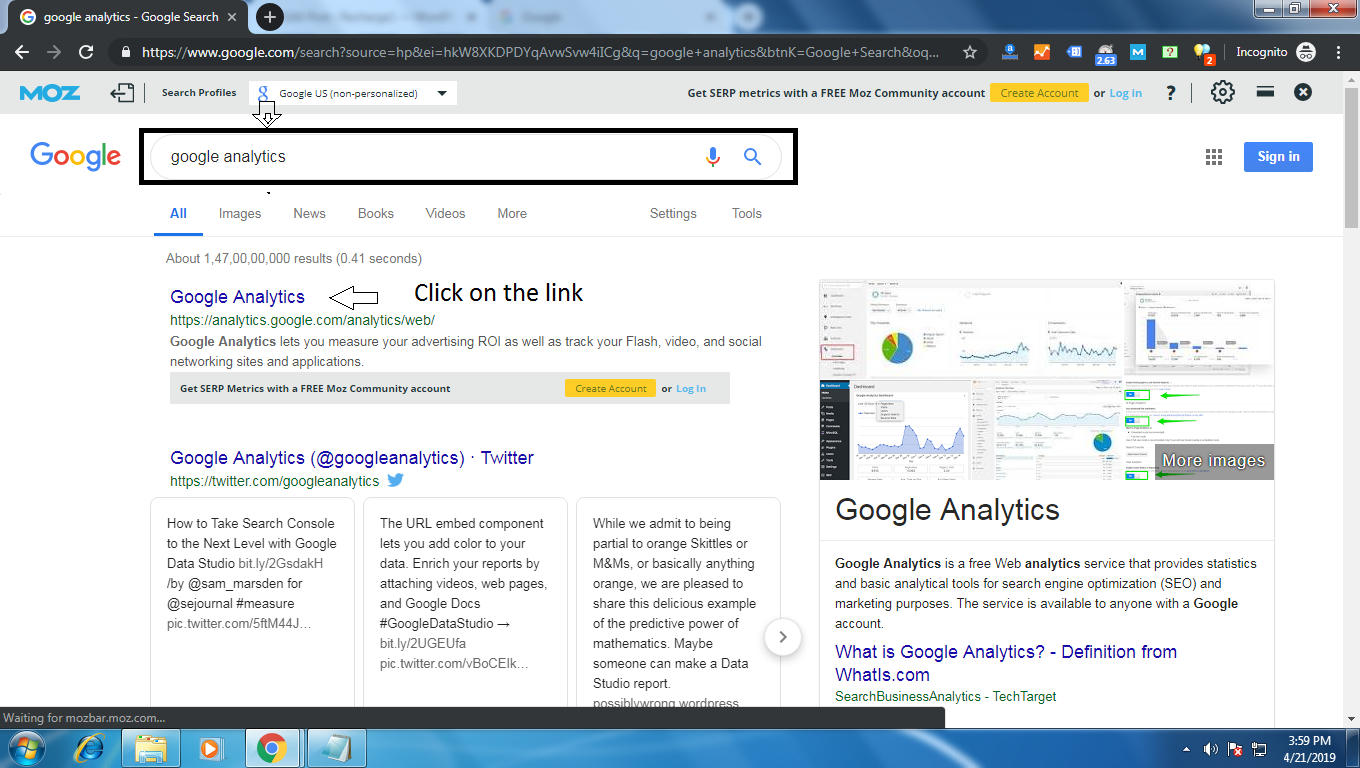Click page vertical scrollbar
Screen dimensions: 1360x768
(x=1351, y=160)
